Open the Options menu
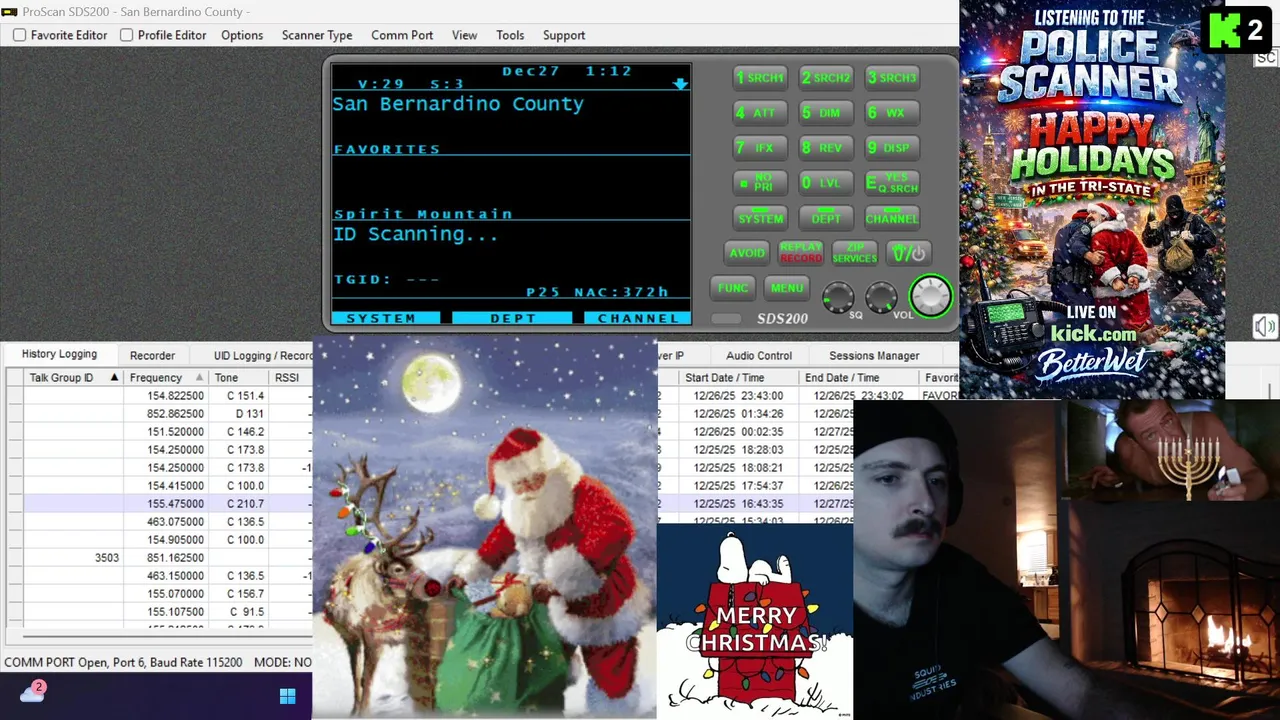The image size is (1280, 720). (x=242, y=35)
